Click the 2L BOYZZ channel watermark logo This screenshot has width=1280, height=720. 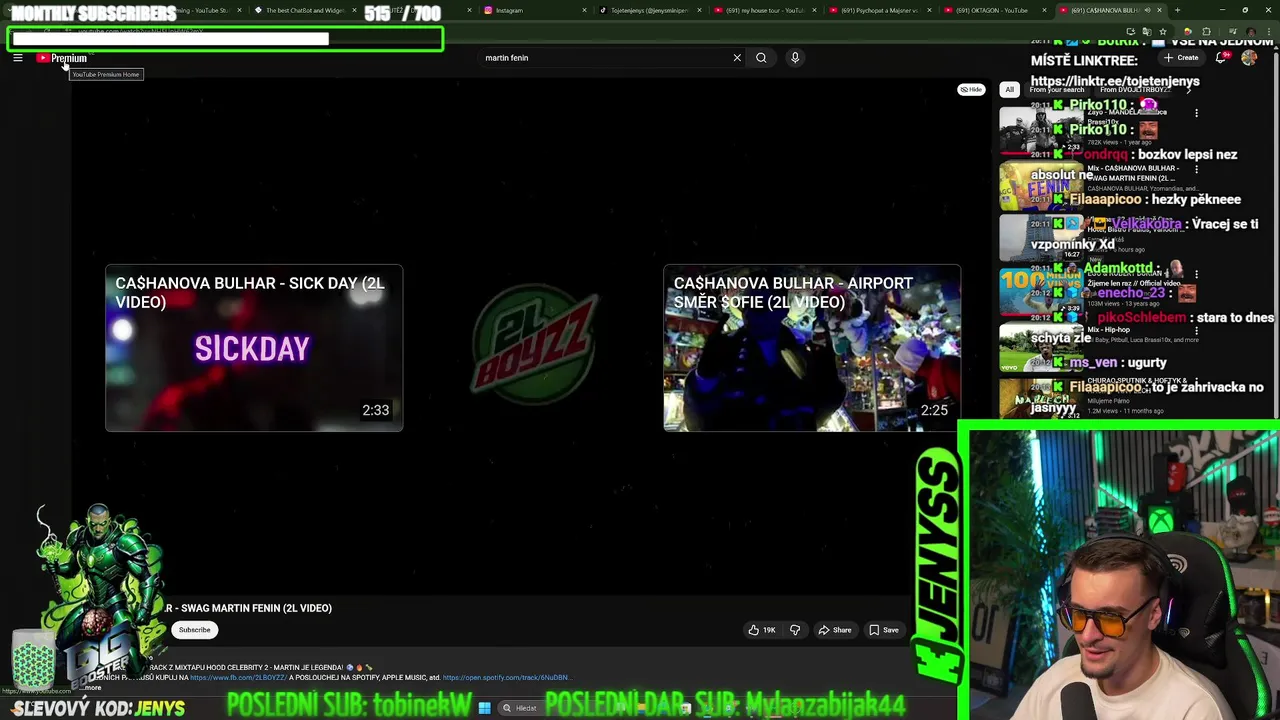point(534,344)
